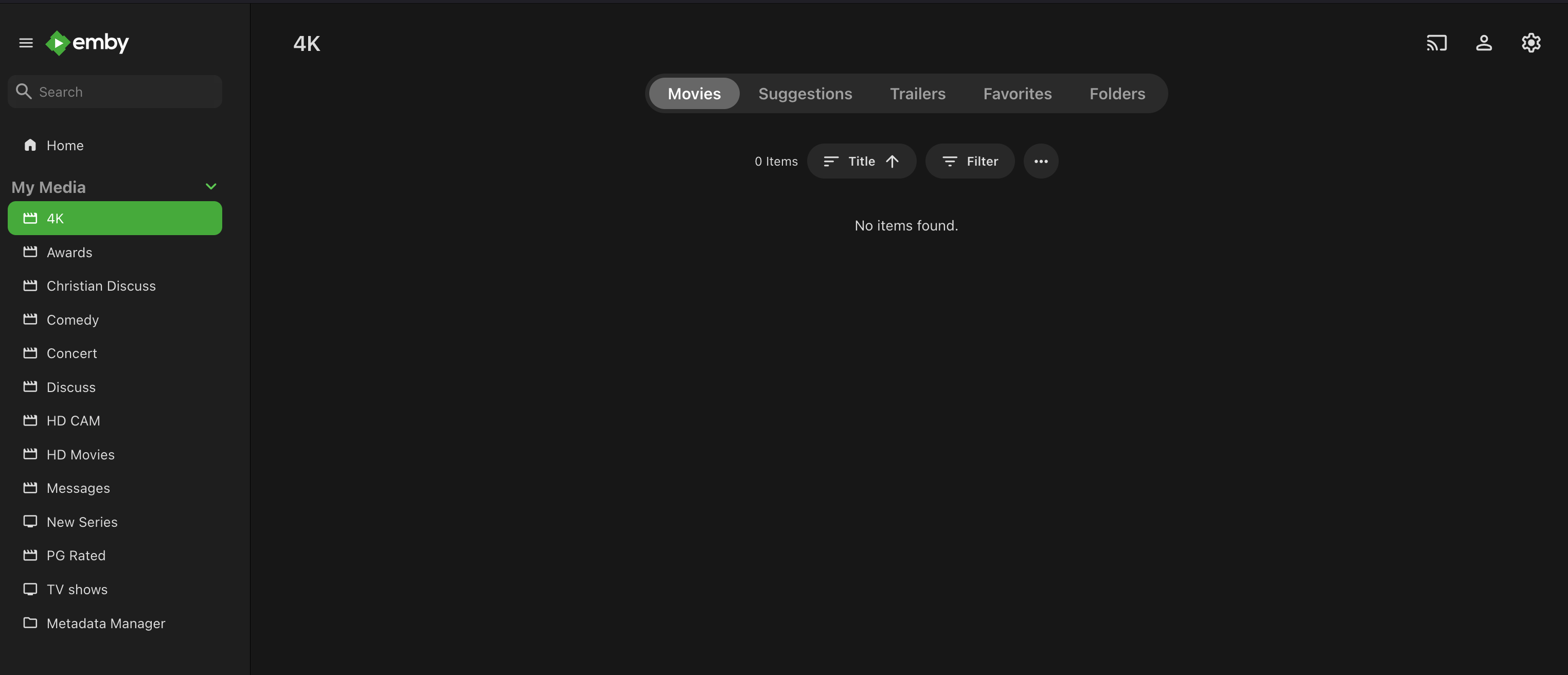Toggle ascending sort arrow next to Title
The height and width of the screenshot is (675, 1568).
[892, 162]
